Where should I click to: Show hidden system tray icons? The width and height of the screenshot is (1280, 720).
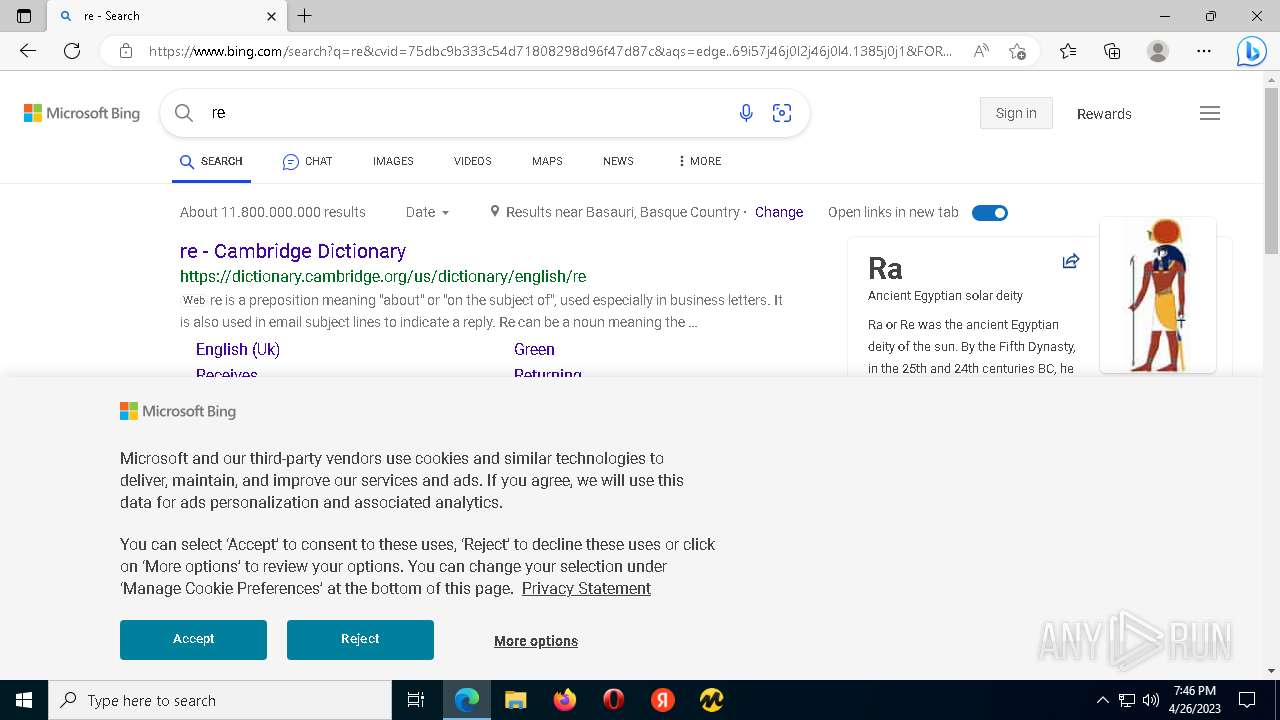point(1103,700)
